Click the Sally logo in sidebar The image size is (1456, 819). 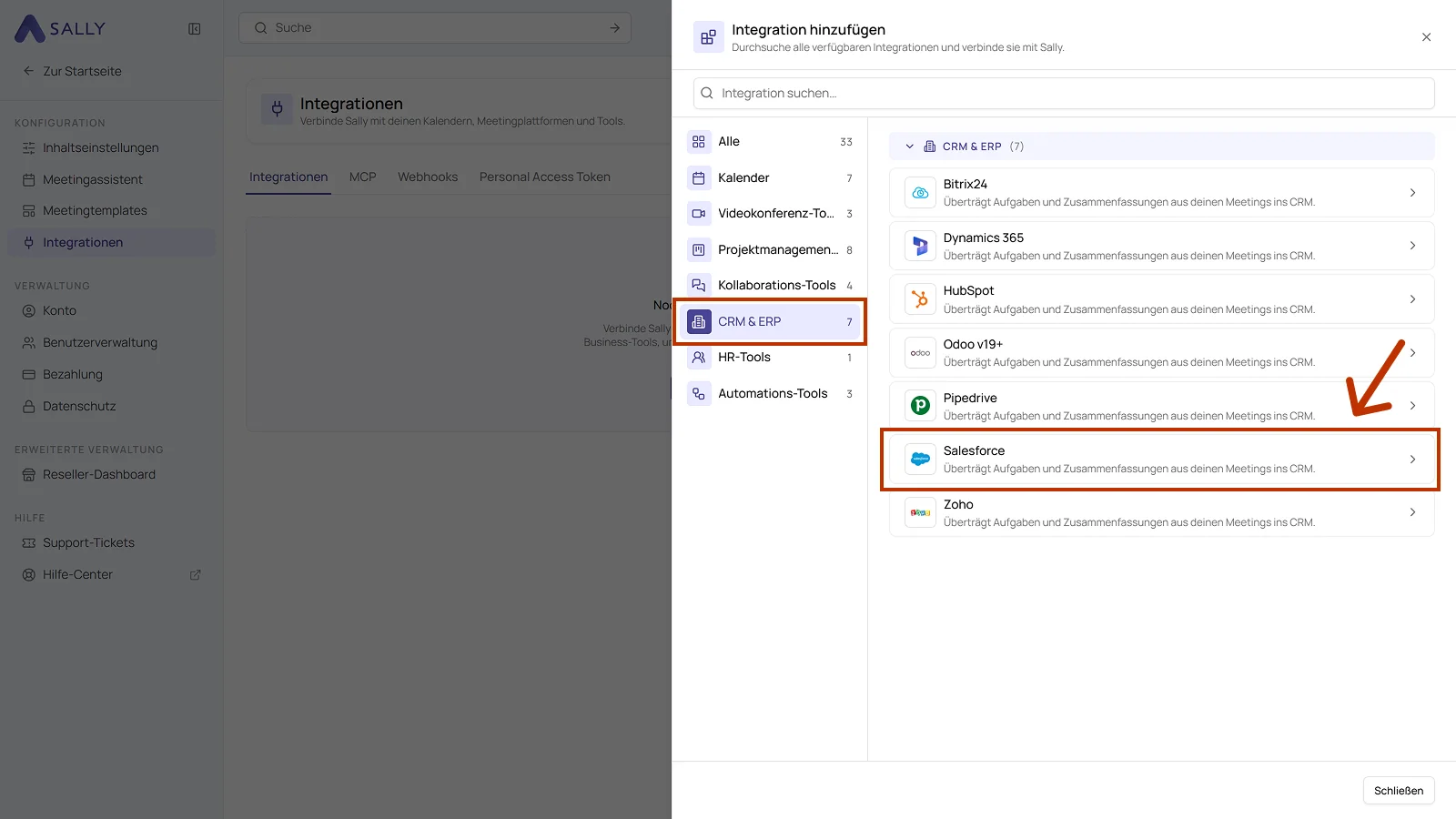(x=60, y=28)
